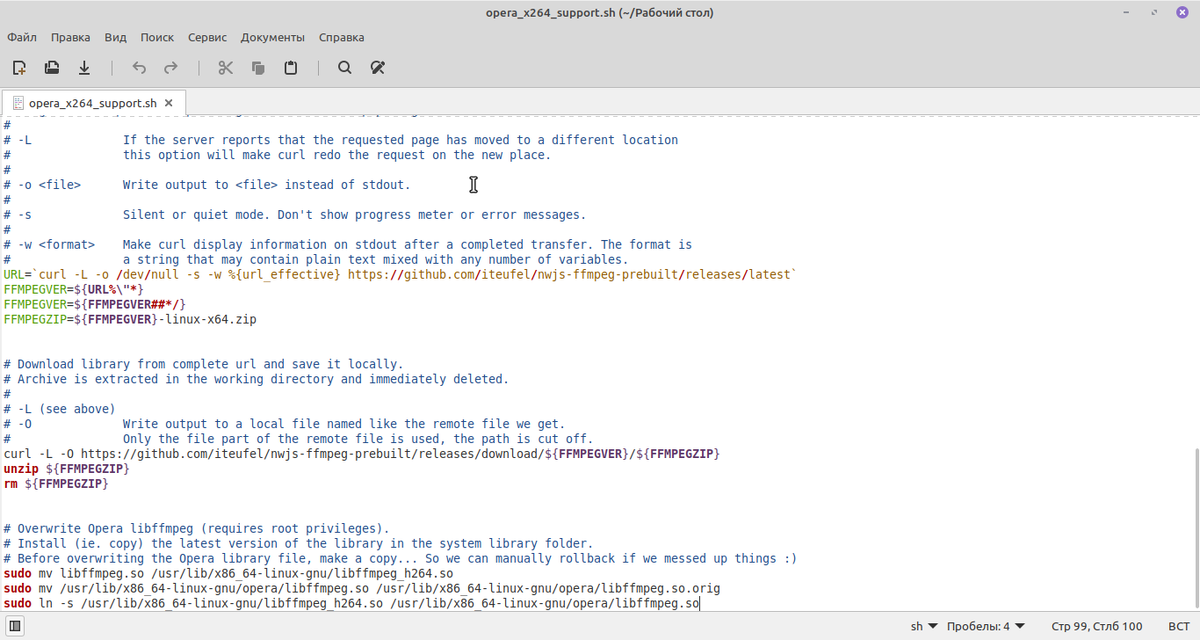
Task: Click the '# Install (ie. copy)' comment line
Action: point(299,544)
